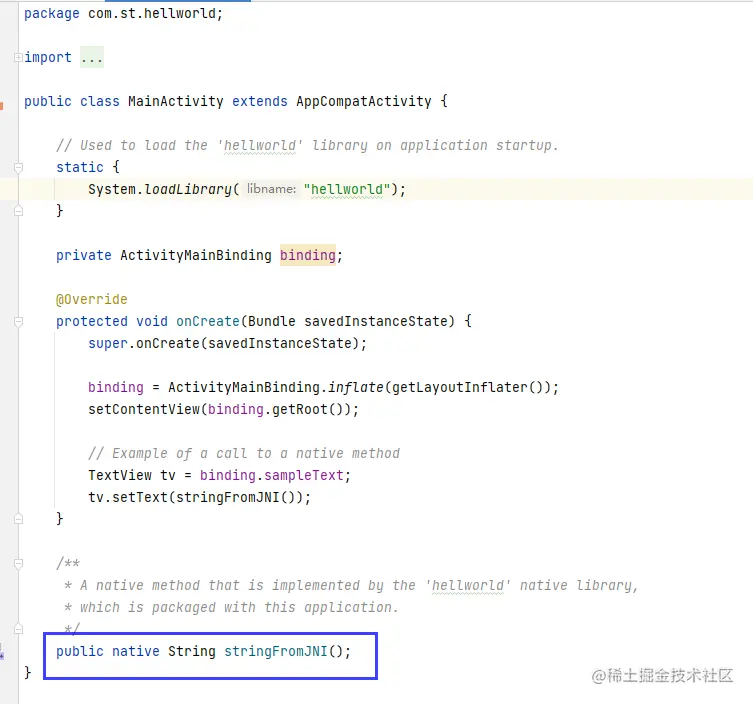Click stringFromJNI in native method declaration

tap(276, 652)
